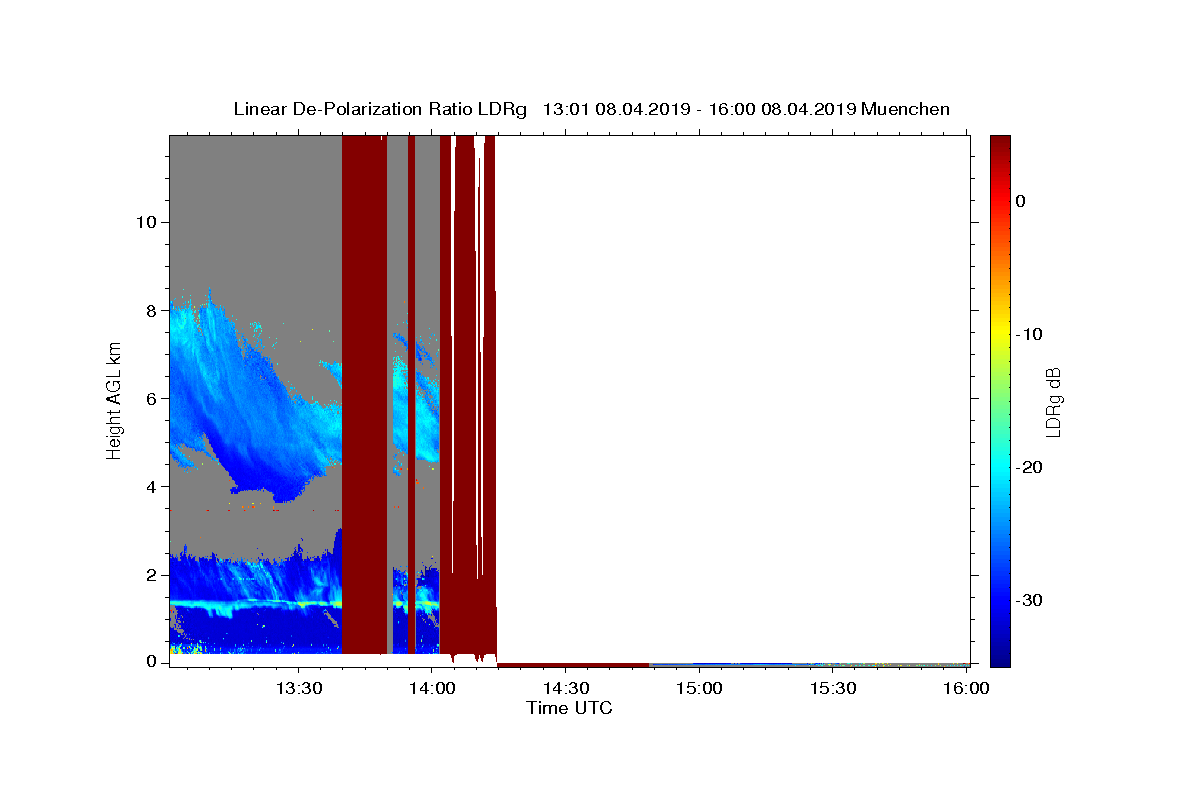Click the wide dark red band near 13:45
The height and width of the screenshot is (800, 1200).
(364, 395)
